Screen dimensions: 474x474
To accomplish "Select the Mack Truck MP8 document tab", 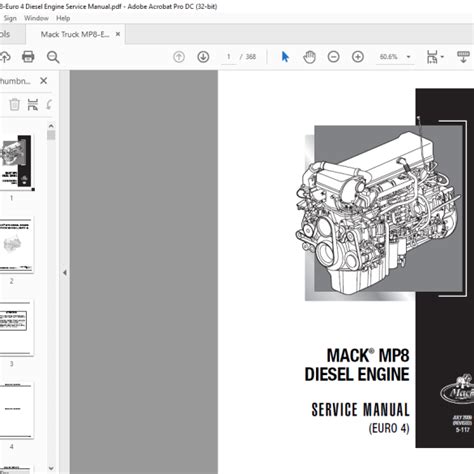I will [75, 34].
